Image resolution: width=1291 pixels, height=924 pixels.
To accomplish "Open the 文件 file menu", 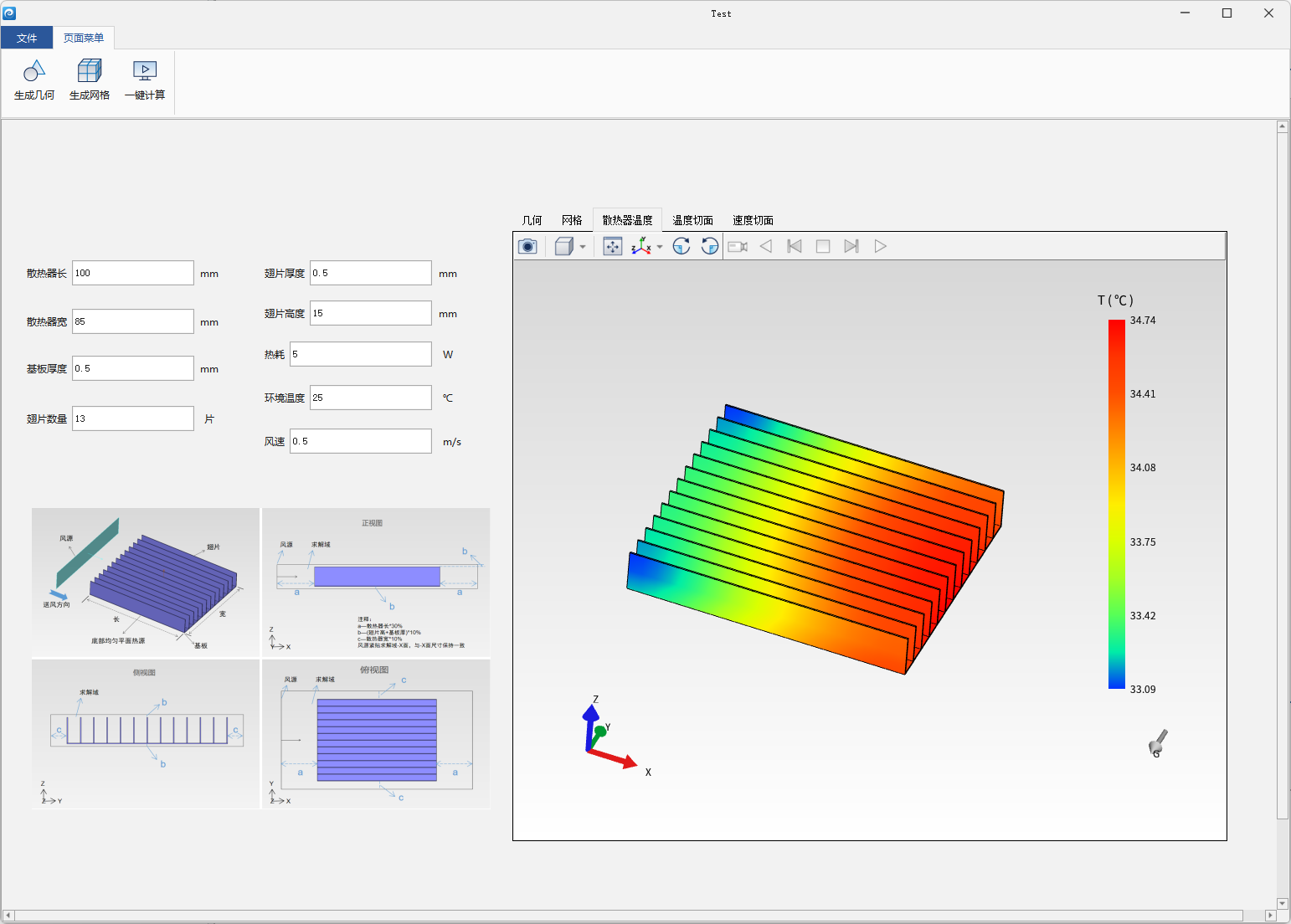I will coord(27,38).
